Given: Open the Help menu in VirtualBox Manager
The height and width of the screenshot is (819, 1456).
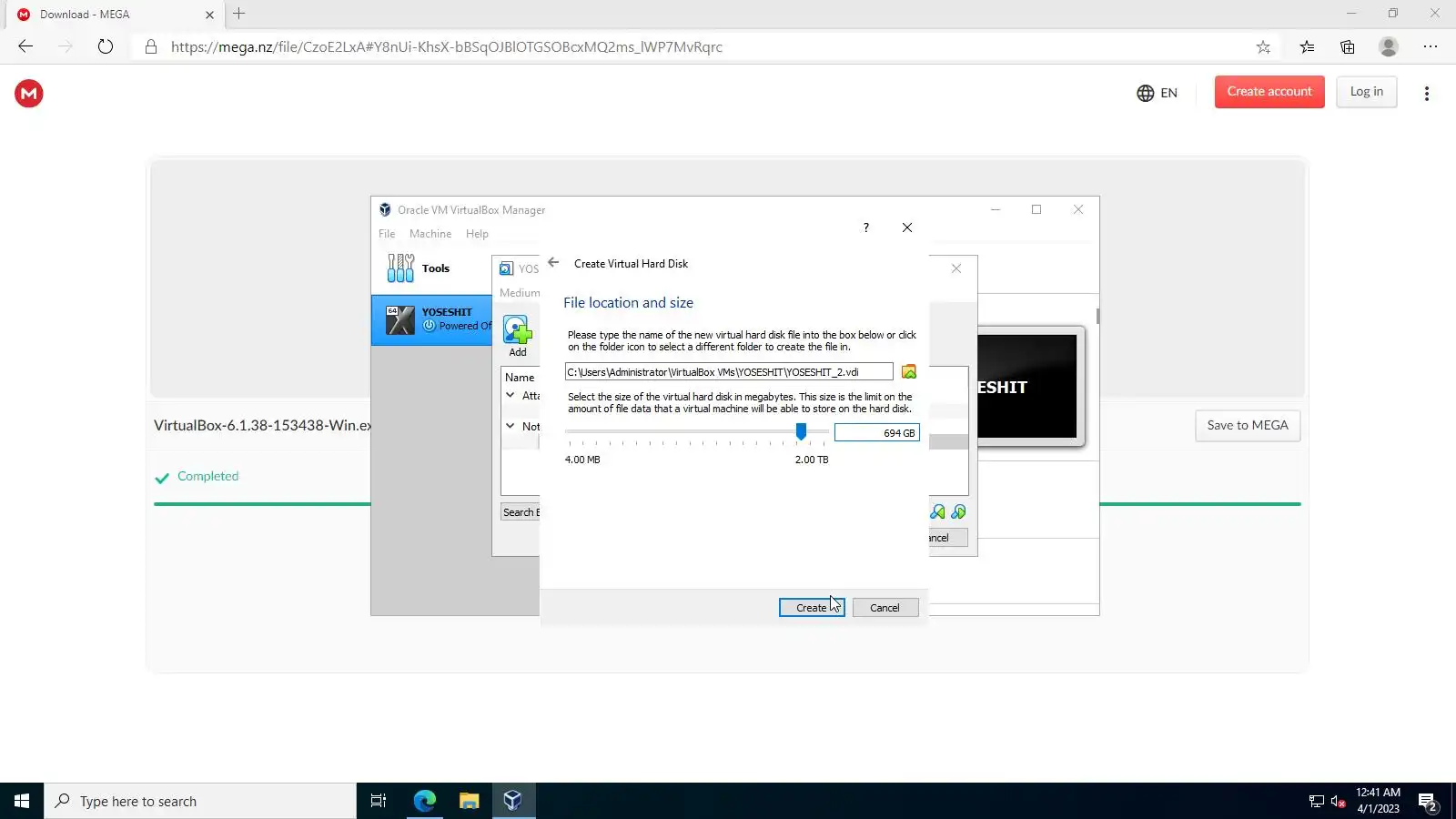Looking at the screenshot, I should 477,234.
